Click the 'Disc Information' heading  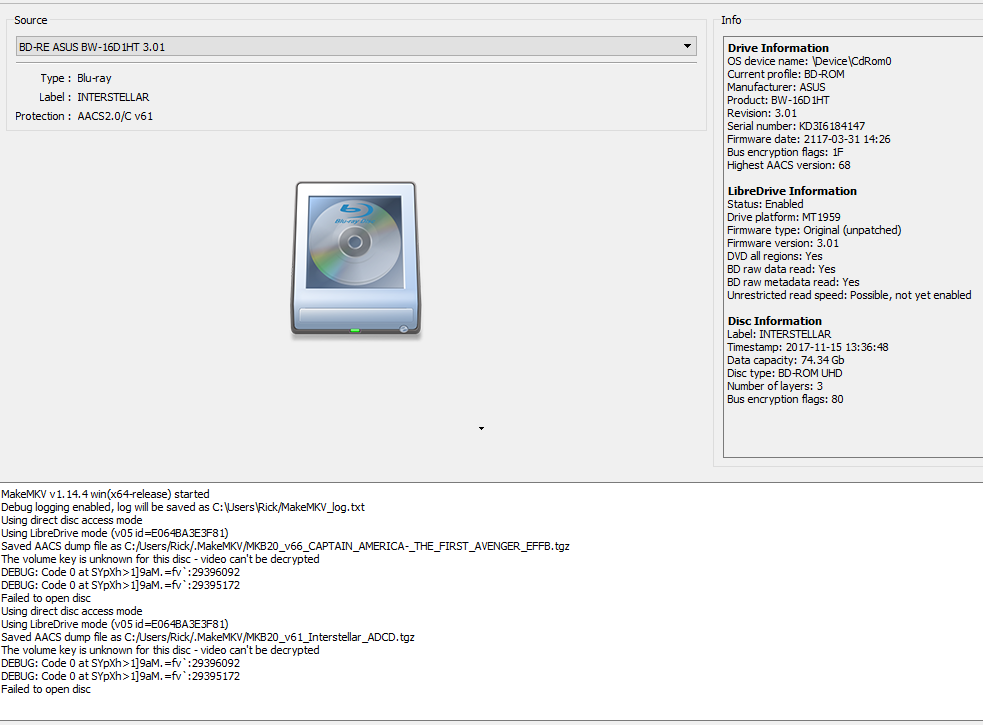pos(774,321)
